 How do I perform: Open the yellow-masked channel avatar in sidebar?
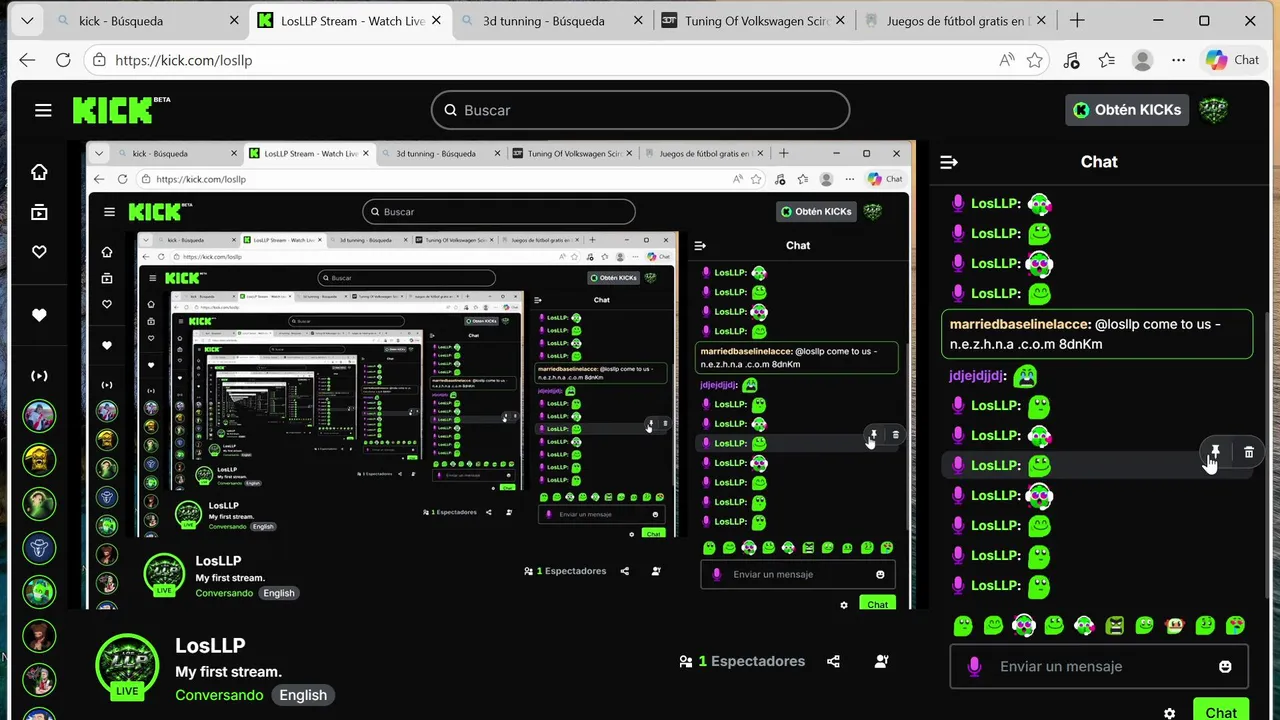pos(39,460)
